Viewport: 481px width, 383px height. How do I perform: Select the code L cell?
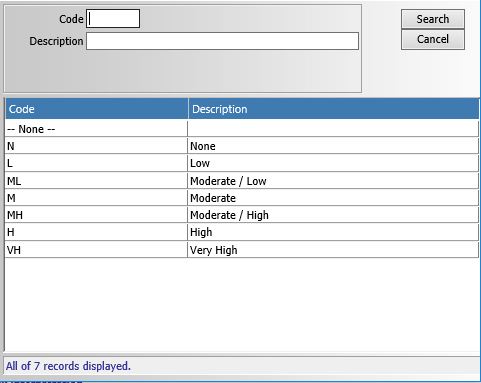coord(96,163)
